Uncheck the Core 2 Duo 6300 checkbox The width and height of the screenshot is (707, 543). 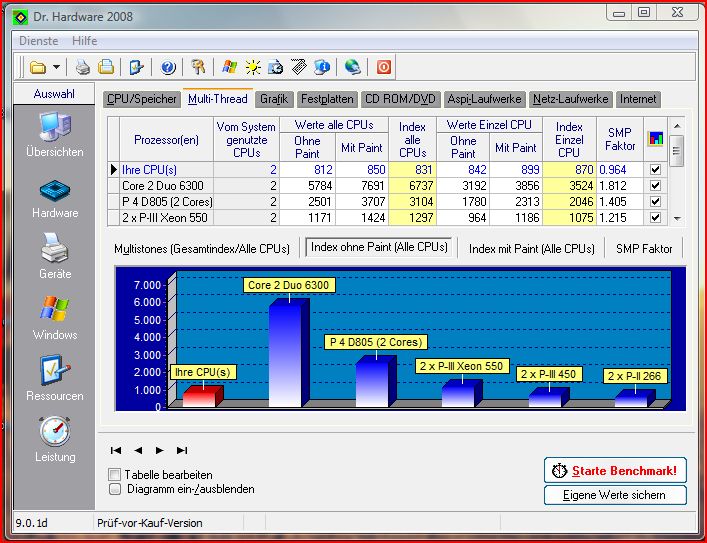point(656,185)
